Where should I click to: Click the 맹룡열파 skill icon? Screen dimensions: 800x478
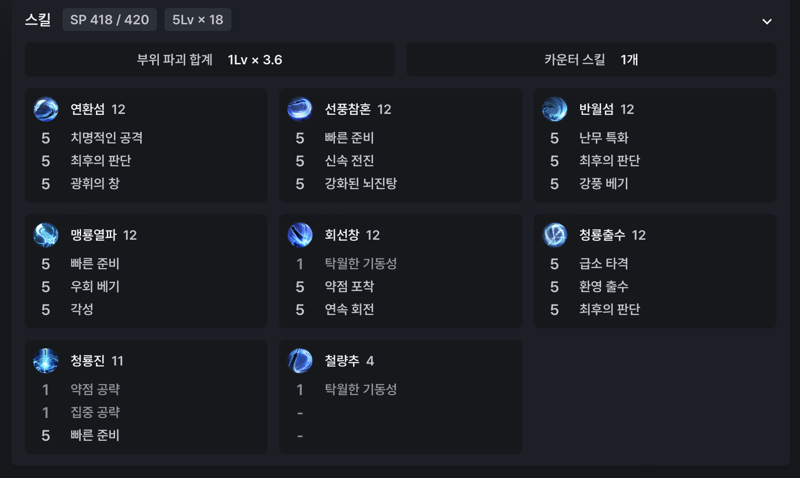pyautogui.click(x=46, y=235)
